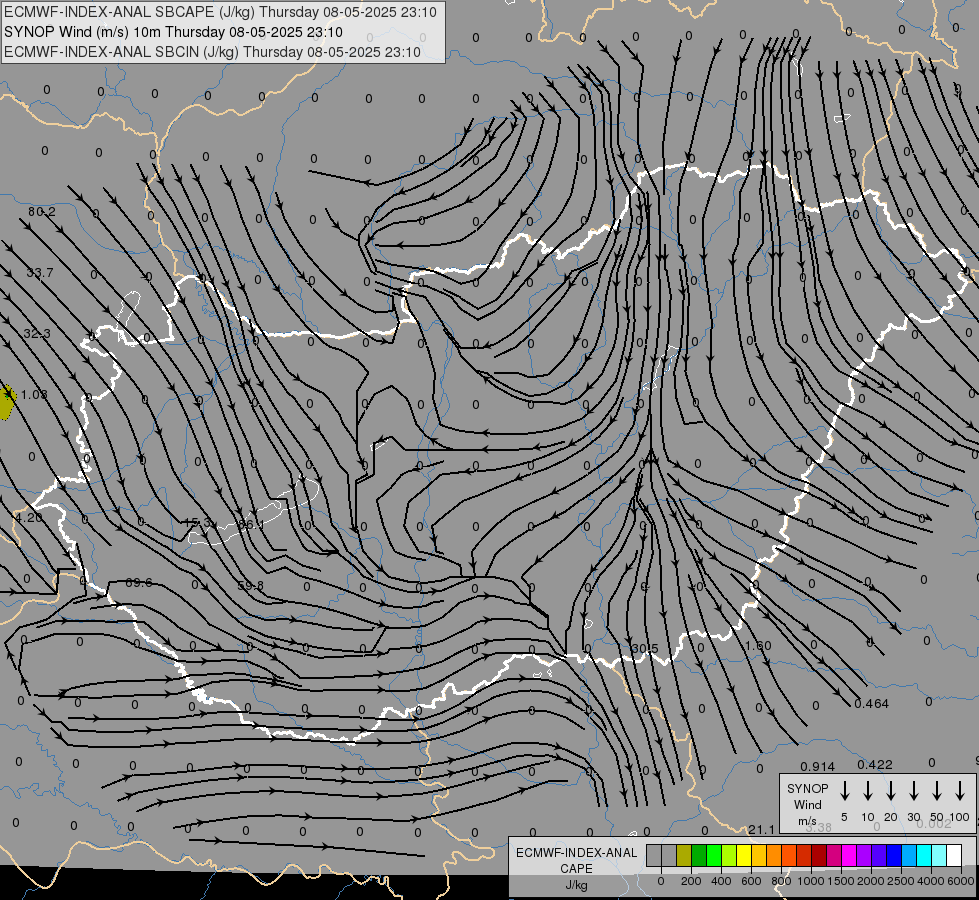This screenshot has height=900, width=979.
Task: Click the SBCIN title line
Action: [x=212, y=52]
